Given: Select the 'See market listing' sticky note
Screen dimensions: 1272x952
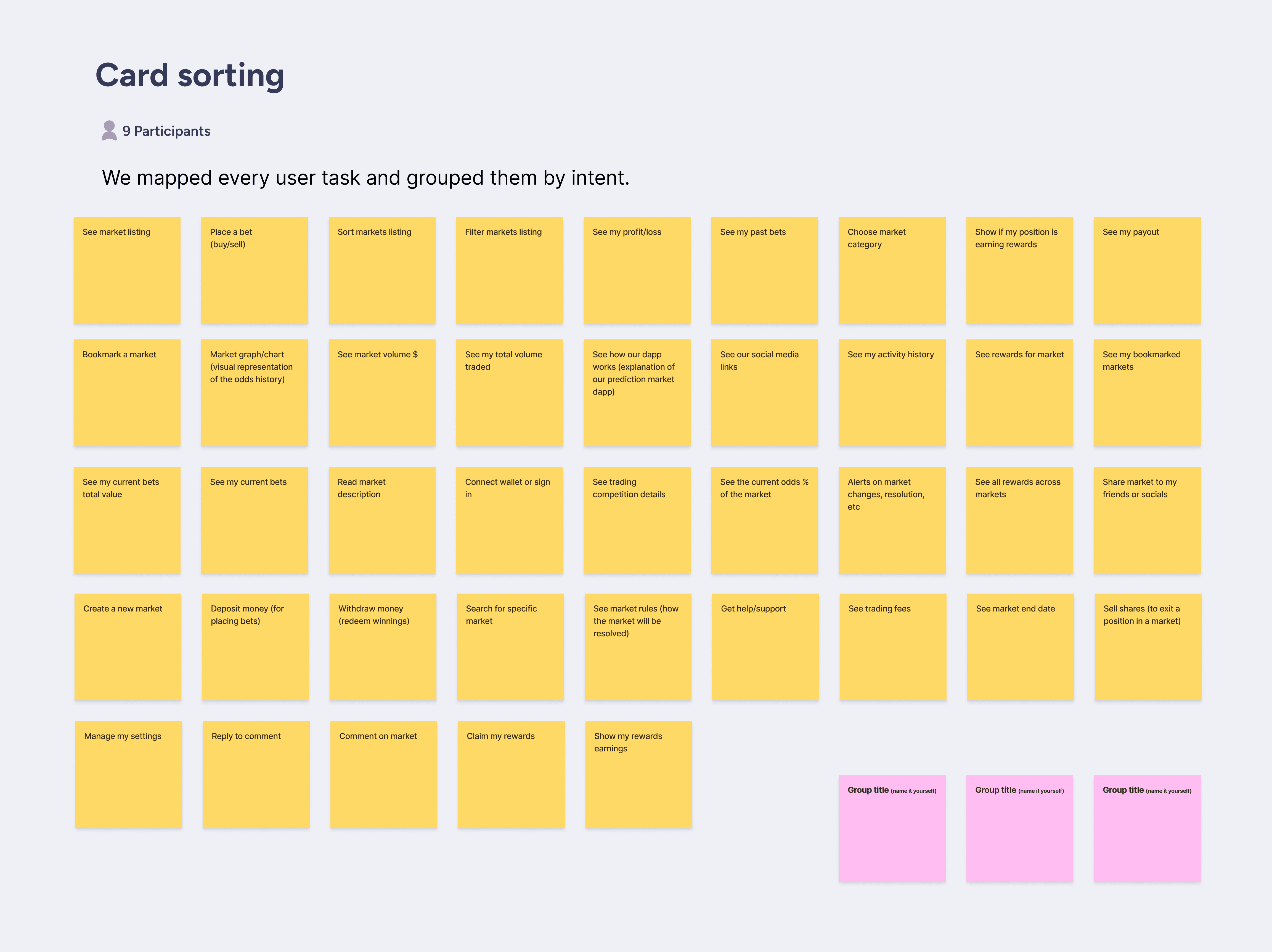Looking at the screenshot, I should [x=126, y=270].
